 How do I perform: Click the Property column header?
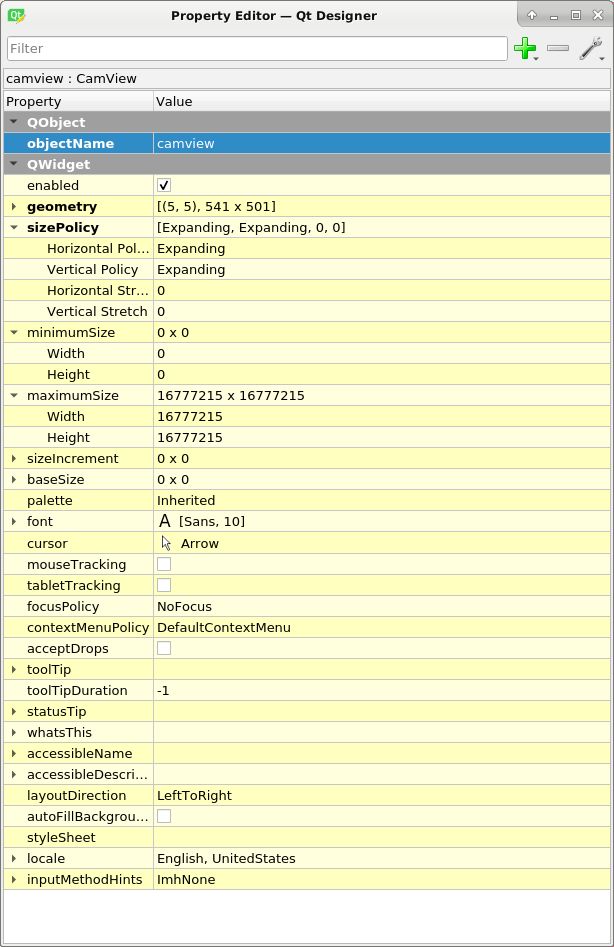[x=78, y=101]
